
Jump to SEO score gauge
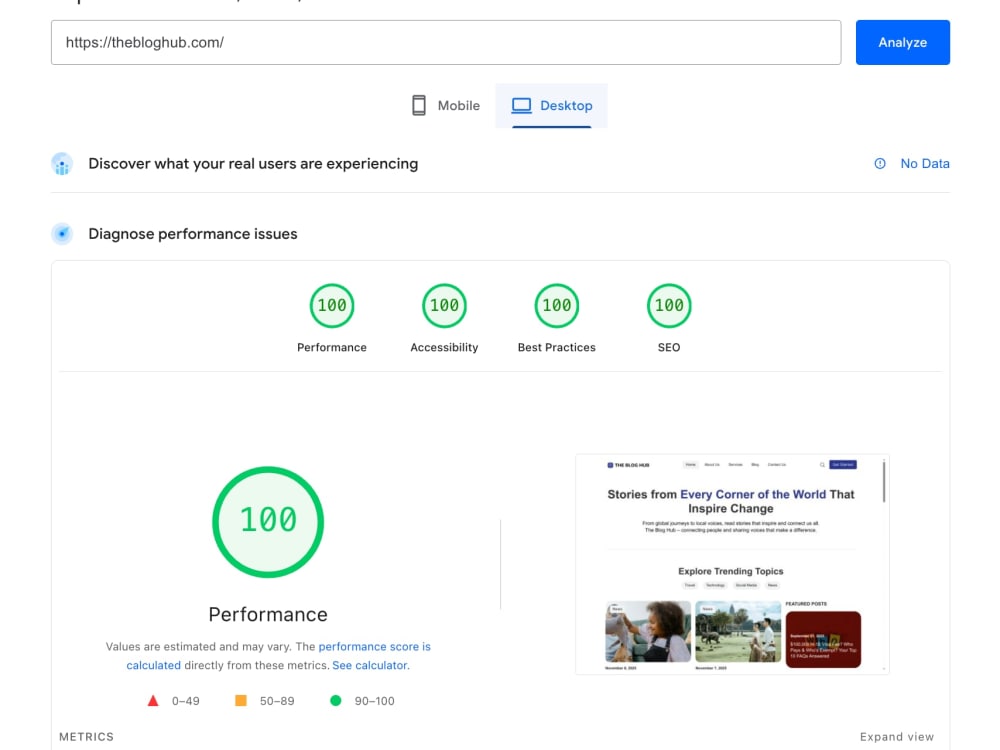(669, 305)
